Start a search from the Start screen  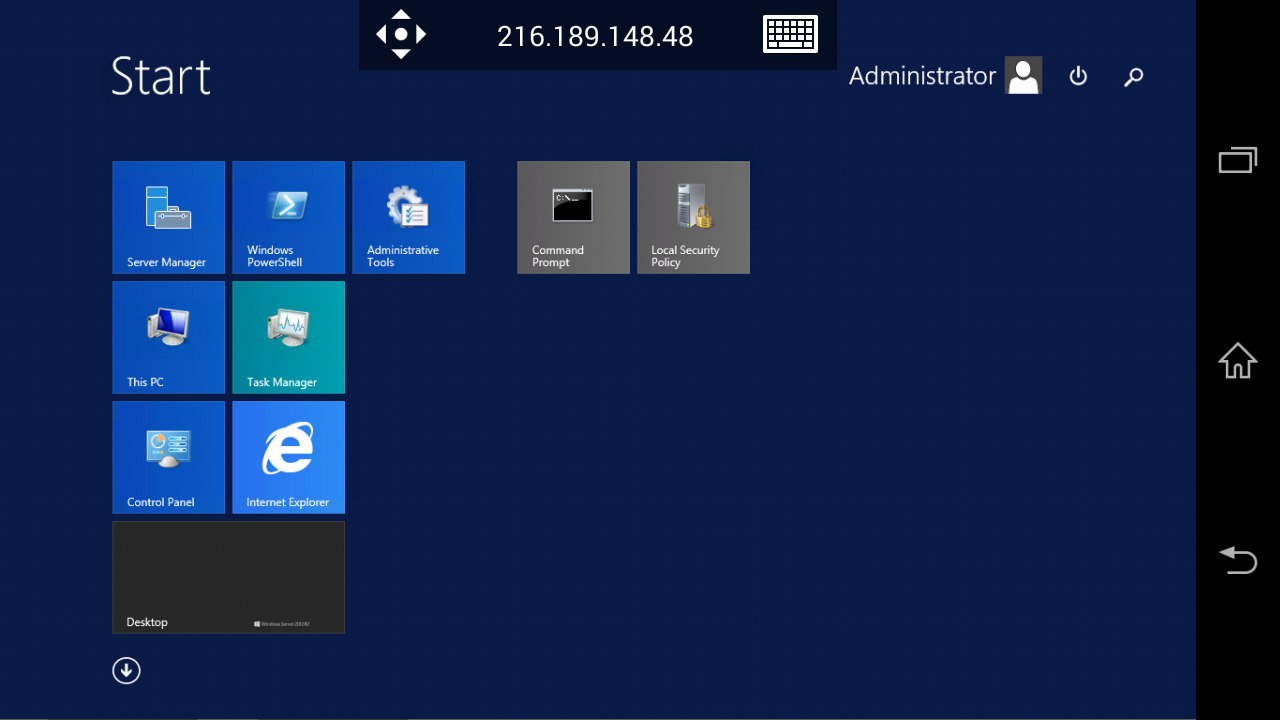1133,75
